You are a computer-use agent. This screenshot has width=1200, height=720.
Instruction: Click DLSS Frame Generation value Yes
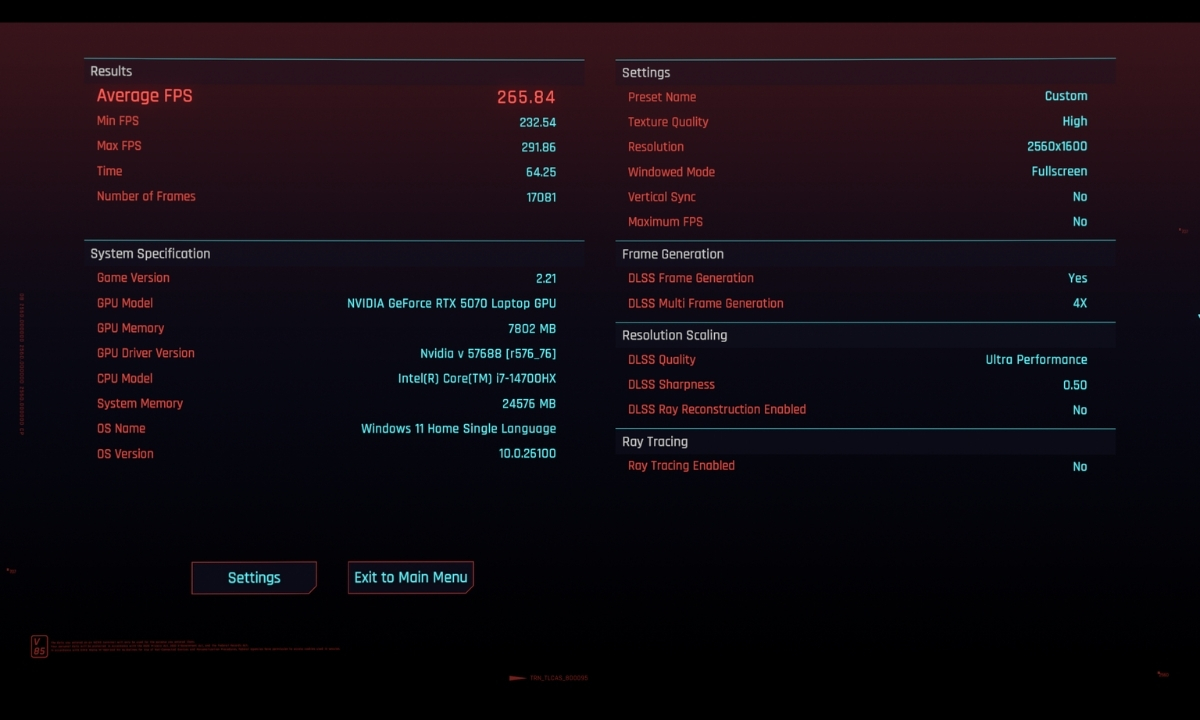click(1077, 278)
